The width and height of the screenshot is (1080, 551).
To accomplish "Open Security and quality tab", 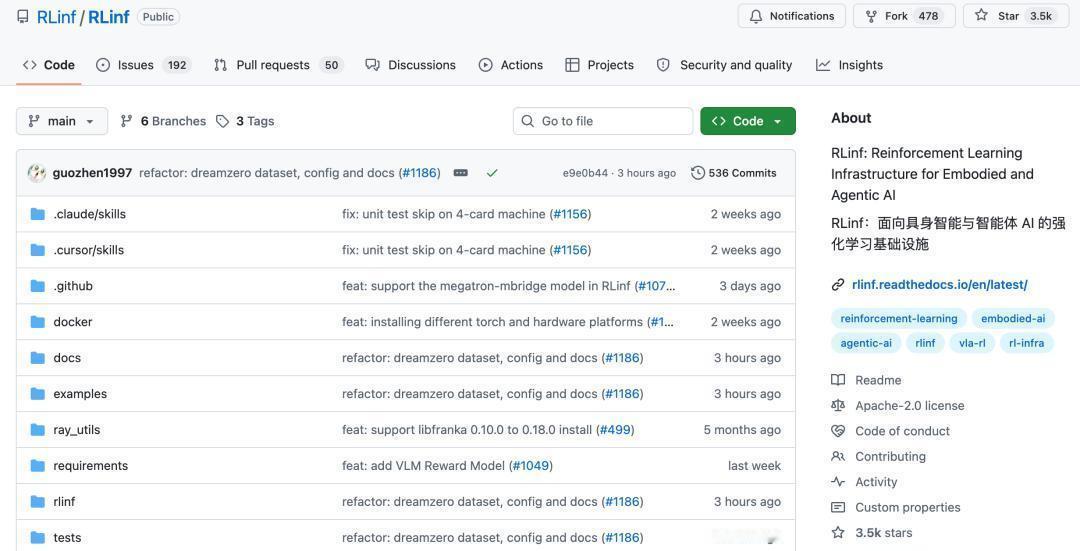I will pos(724,65).
